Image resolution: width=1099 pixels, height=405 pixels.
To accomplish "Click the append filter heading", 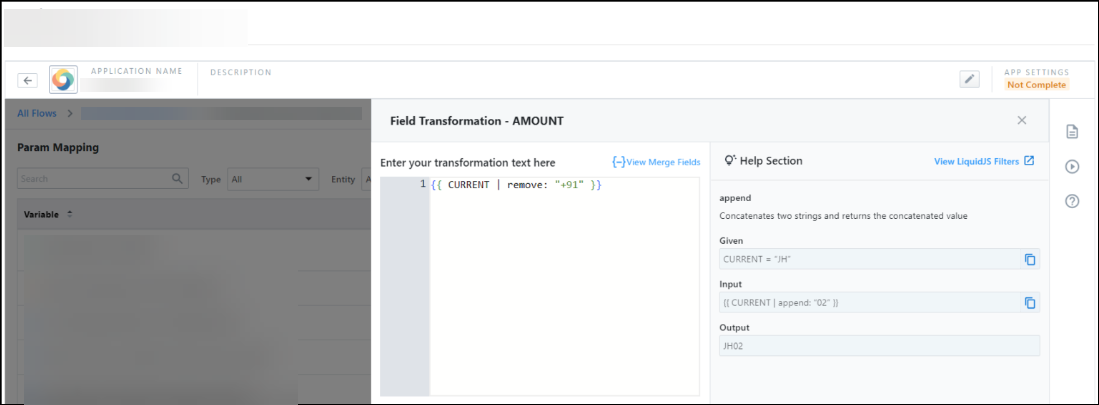I will tap(735, 199).
